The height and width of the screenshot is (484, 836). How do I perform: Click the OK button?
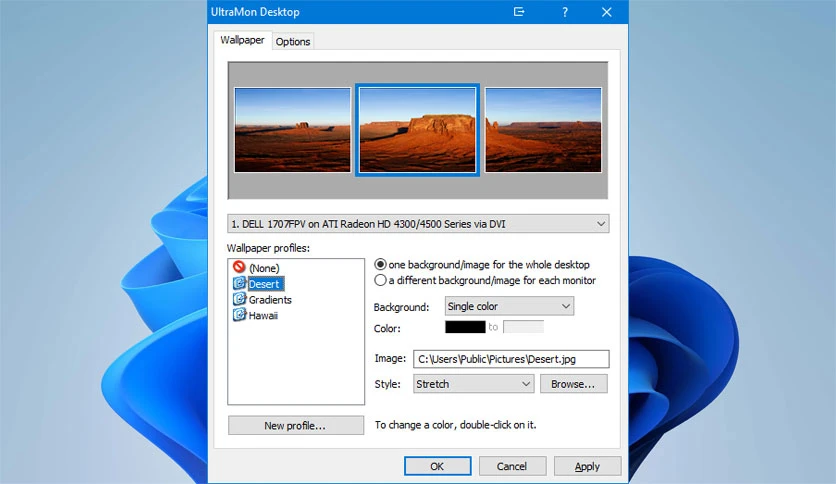pyautogui.click(x=438, y=466)
